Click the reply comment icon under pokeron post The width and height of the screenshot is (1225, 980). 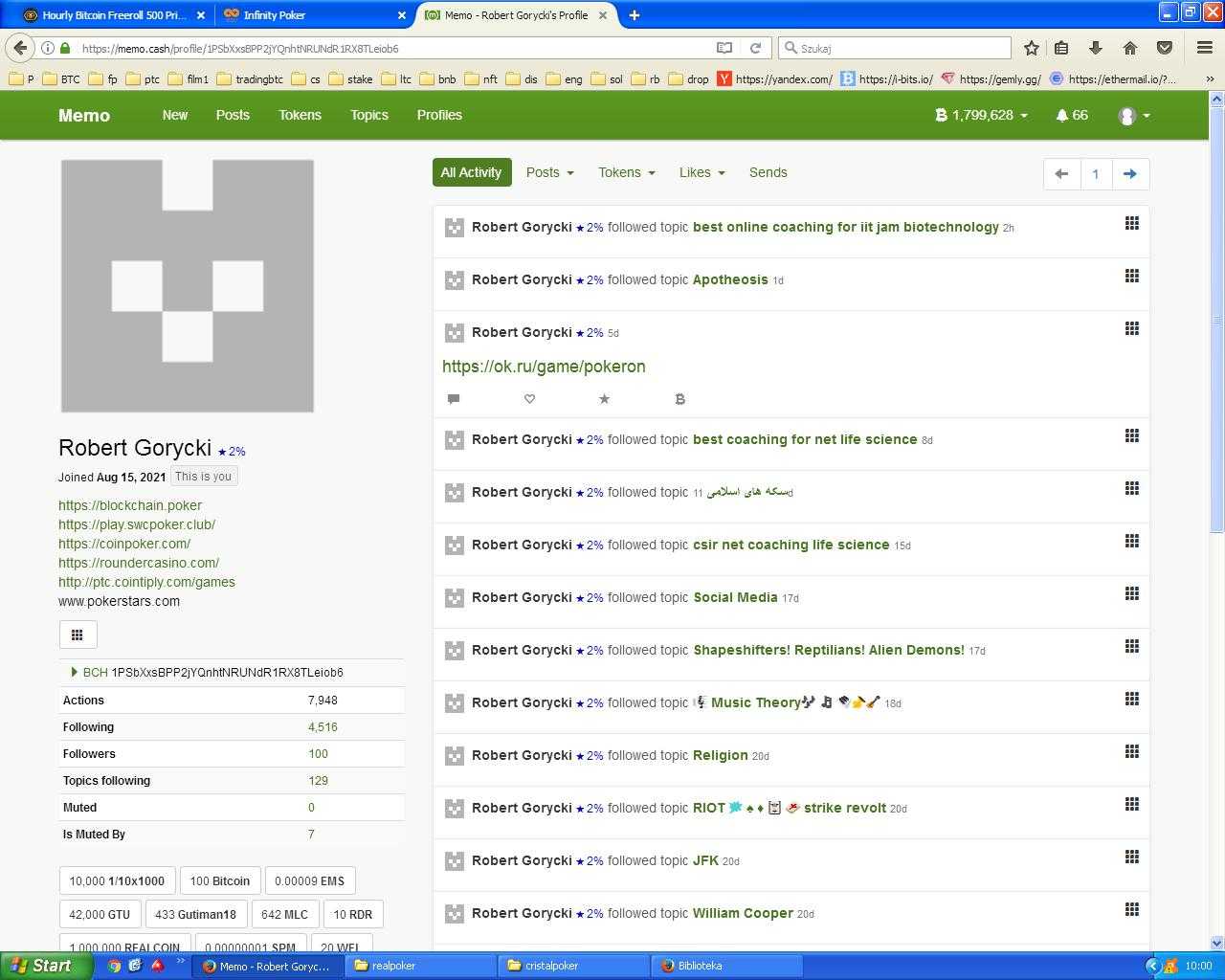coord(454,399)
